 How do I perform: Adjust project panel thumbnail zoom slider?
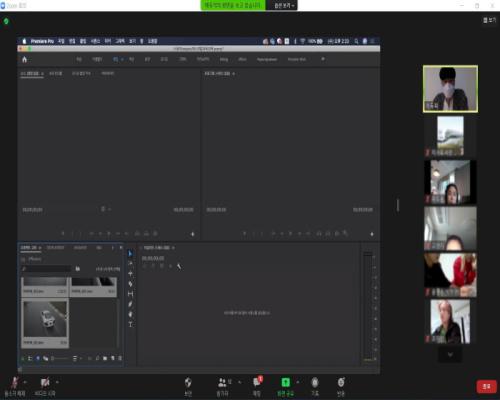click(60, 358)
